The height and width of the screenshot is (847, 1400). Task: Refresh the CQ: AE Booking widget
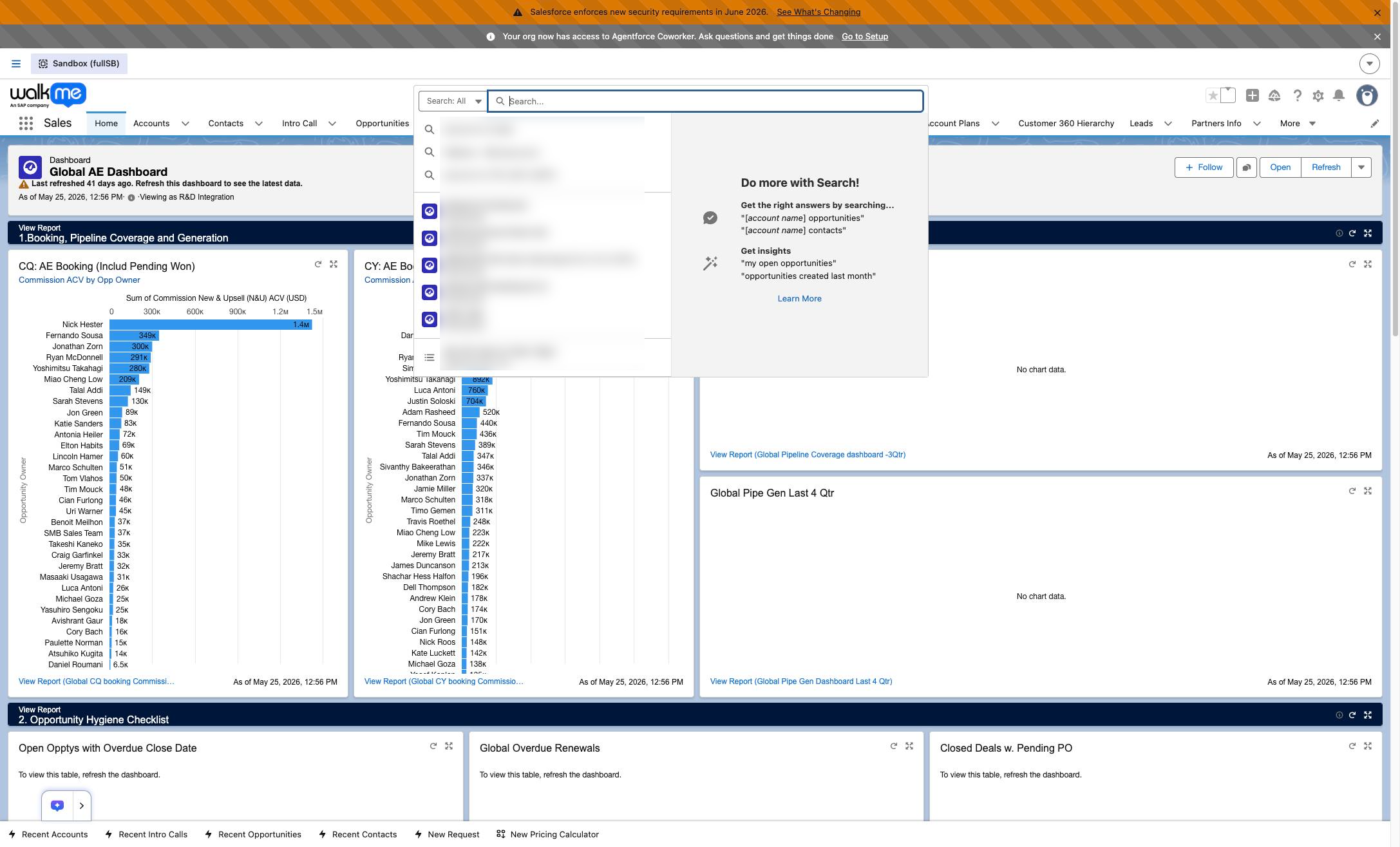tap(318, 264)
